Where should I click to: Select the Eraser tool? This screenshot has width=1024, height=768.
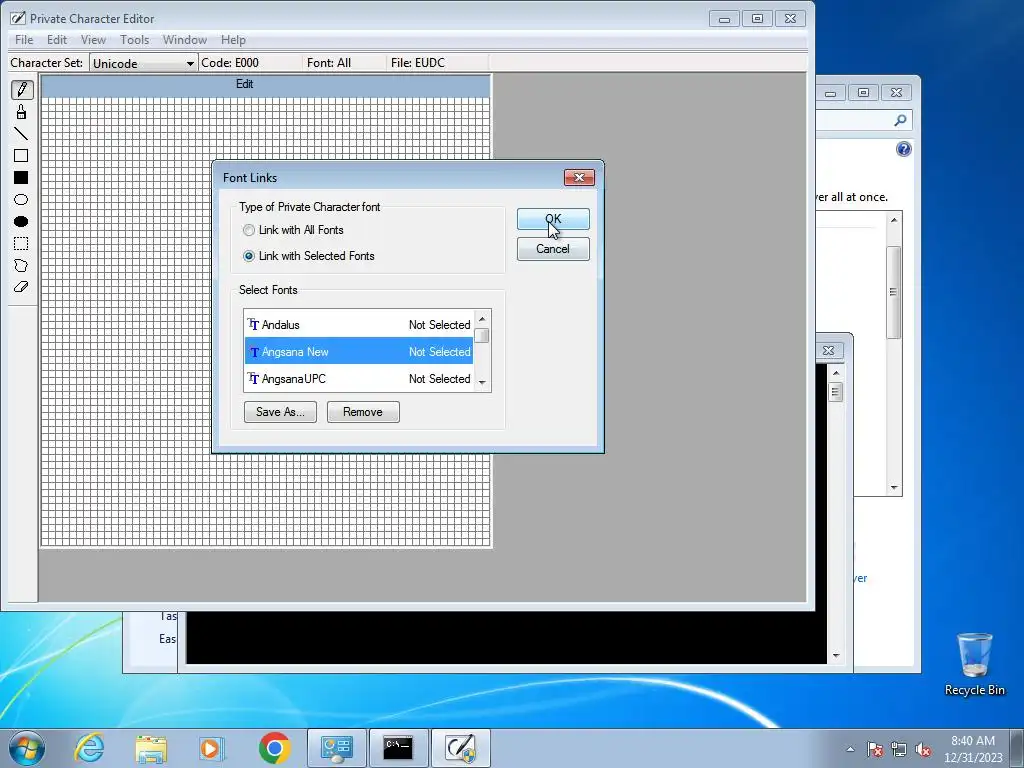tap(21, 287)
